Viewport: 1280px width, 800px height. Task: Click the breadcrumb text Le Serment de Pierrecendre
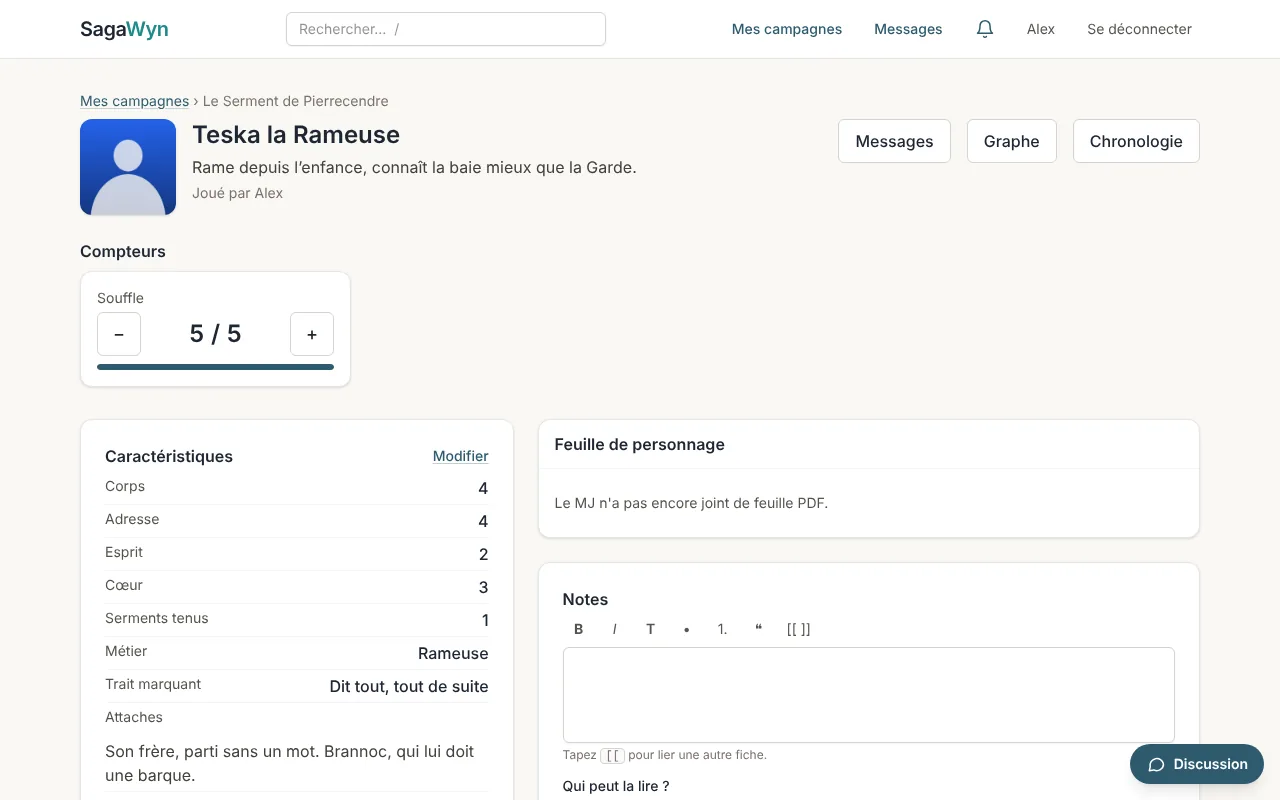(x=296, y=101)
